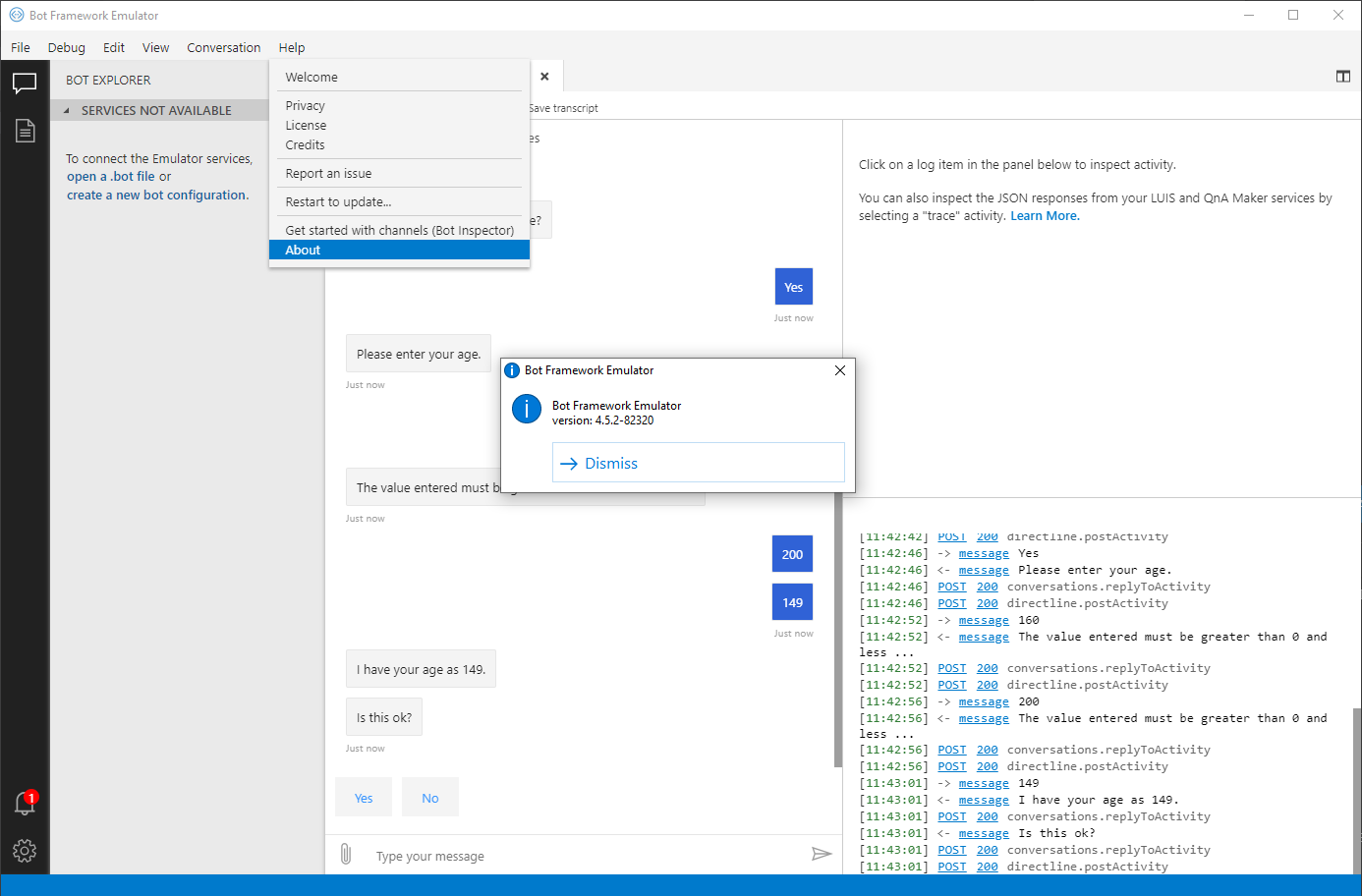The width and height of the screenshot is (1362, 896).
Task: Close the Help menu
Action: 292,47
